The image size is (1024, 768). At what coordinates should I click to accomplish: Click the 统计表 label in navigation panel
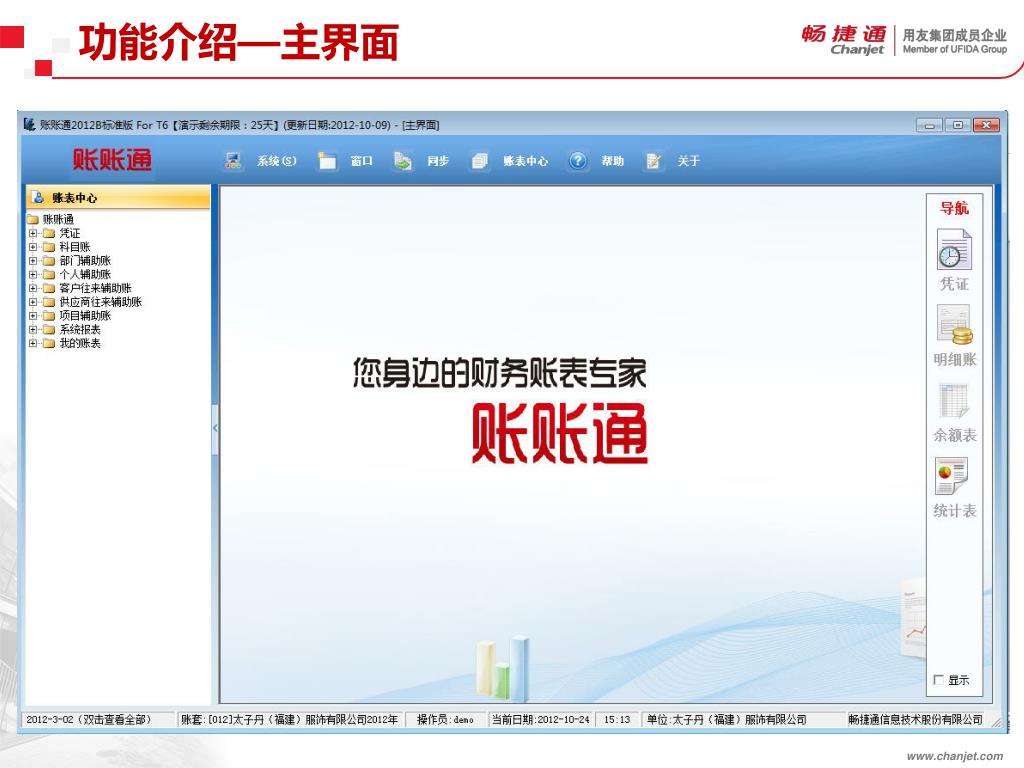point(954,511)
